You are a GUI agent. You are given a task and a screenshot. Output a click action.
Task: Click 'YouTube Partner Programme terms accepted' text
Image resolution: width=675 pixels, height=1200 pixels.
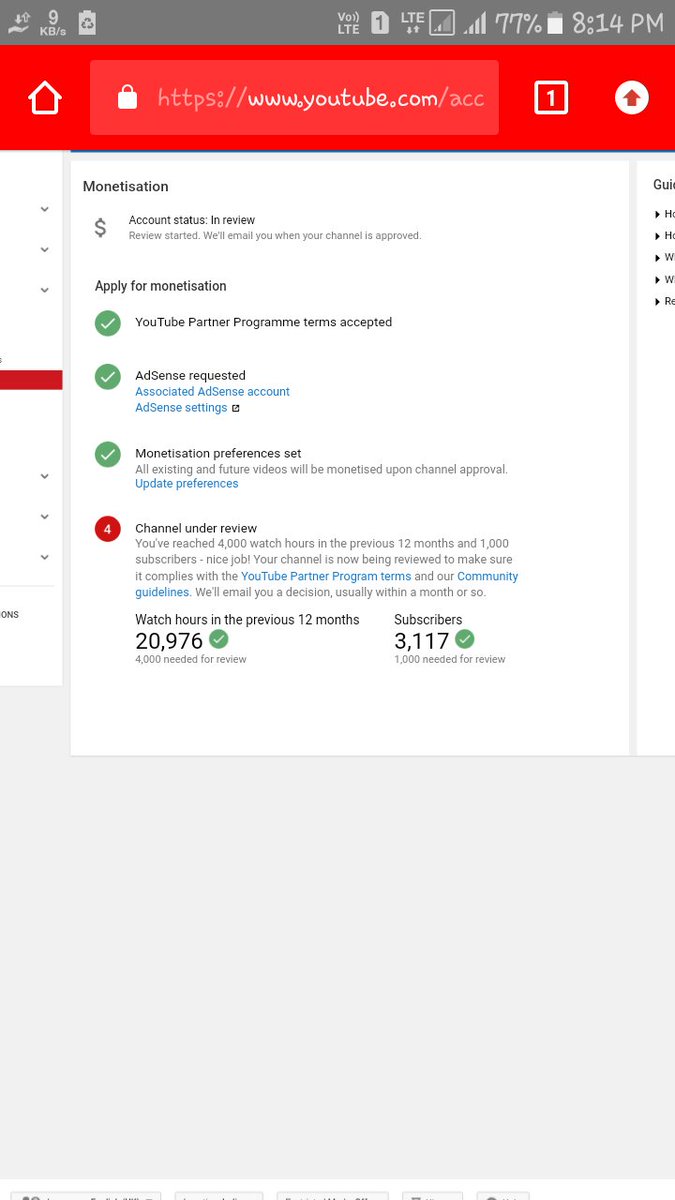coord(263,322)
